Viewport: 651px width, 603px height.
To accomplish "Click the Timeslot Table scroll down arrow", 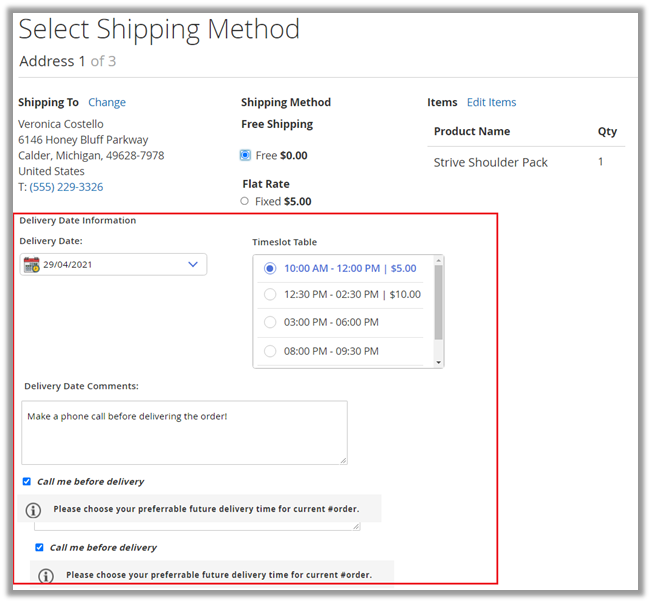I will coord(438,362).
